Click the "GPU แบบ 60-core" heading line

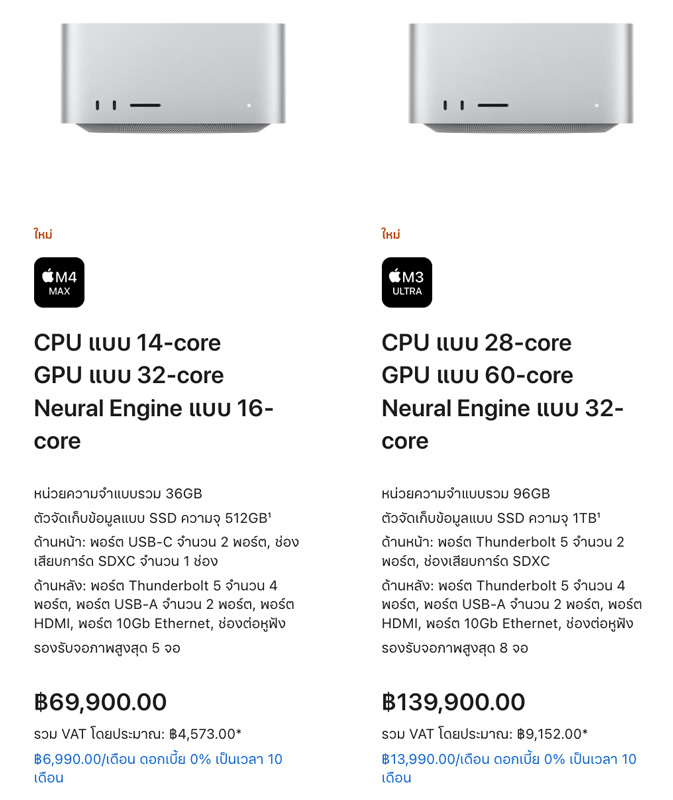tap(478, 376)
